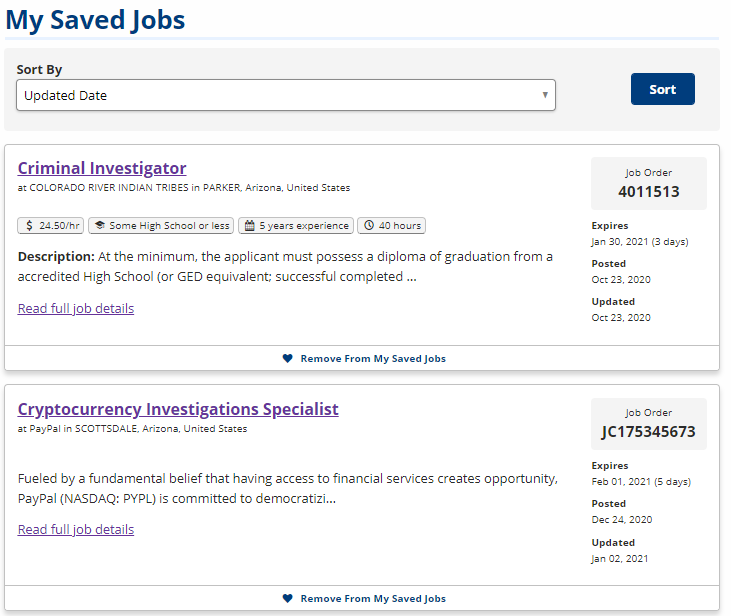Click Job Order JC175345673 box
The image size is (731, 616).
[648, 424]
